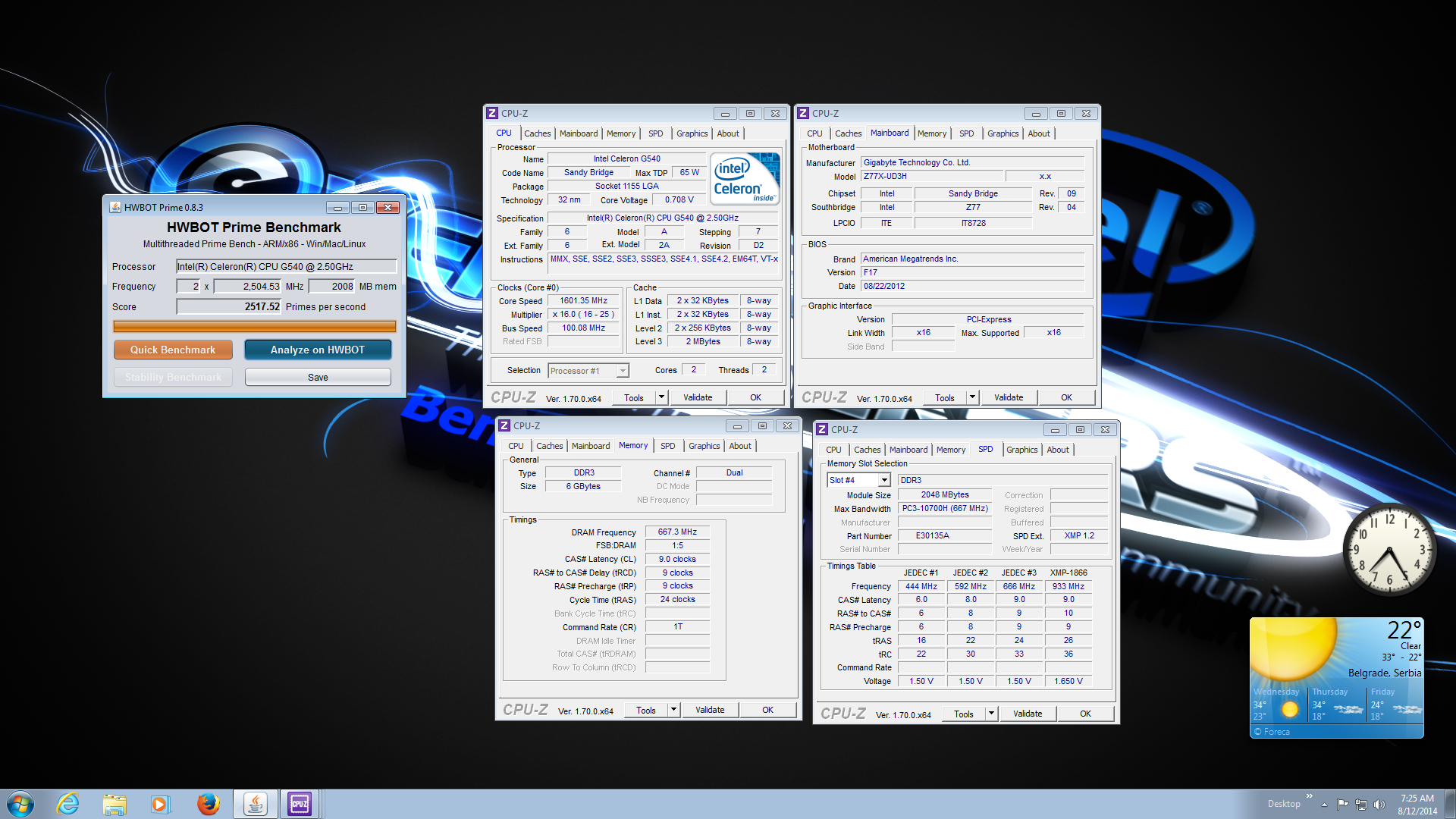Click Analyze on HWBOT button

click(x=318, y=350)
